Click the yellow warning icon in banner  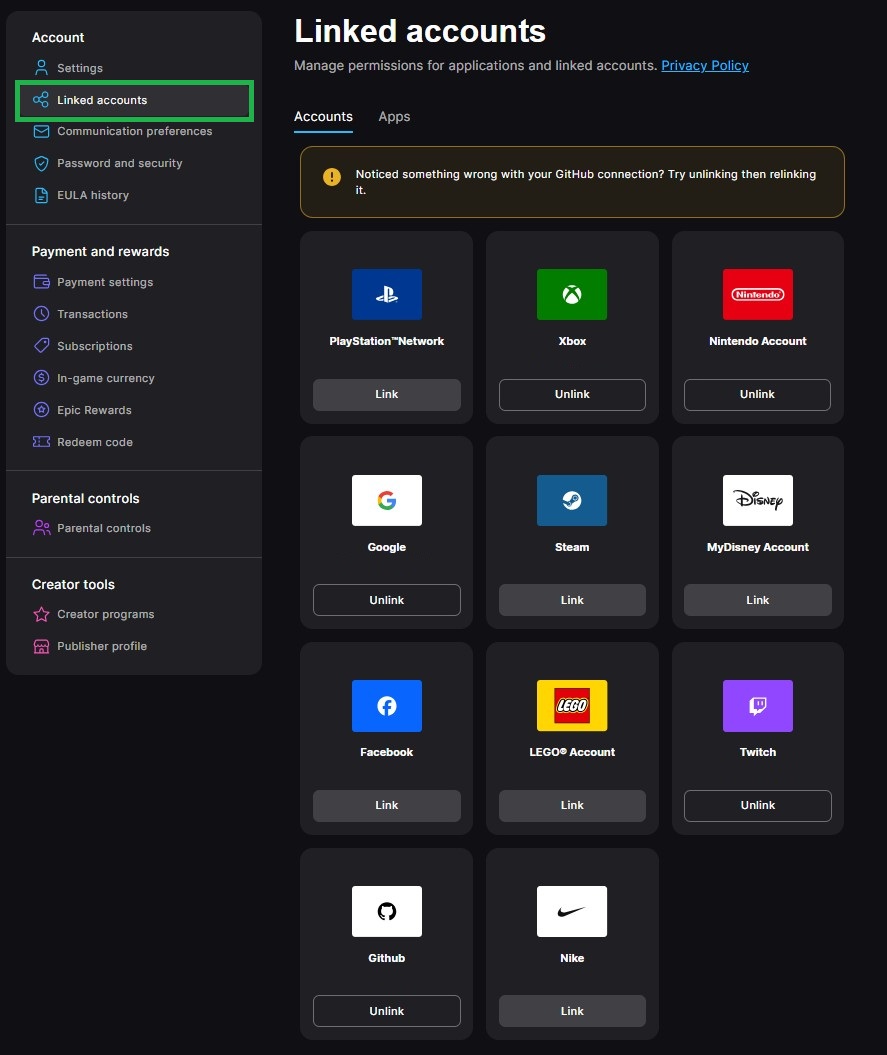(x=332, y=177)
